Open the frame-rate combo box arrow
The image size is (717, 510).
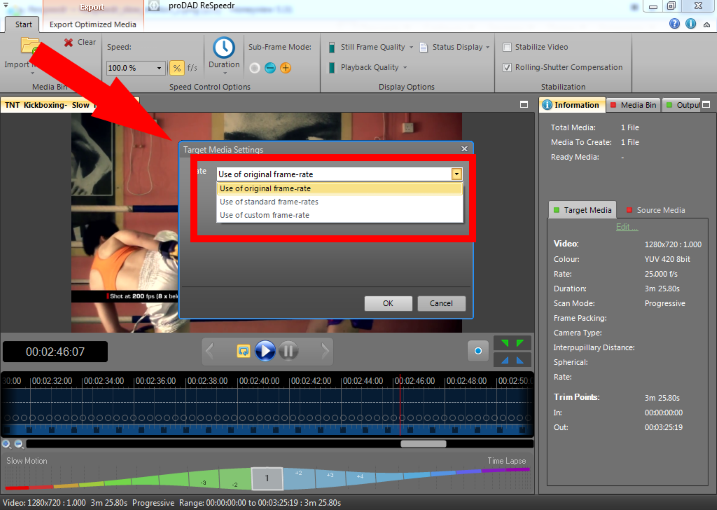457,174
